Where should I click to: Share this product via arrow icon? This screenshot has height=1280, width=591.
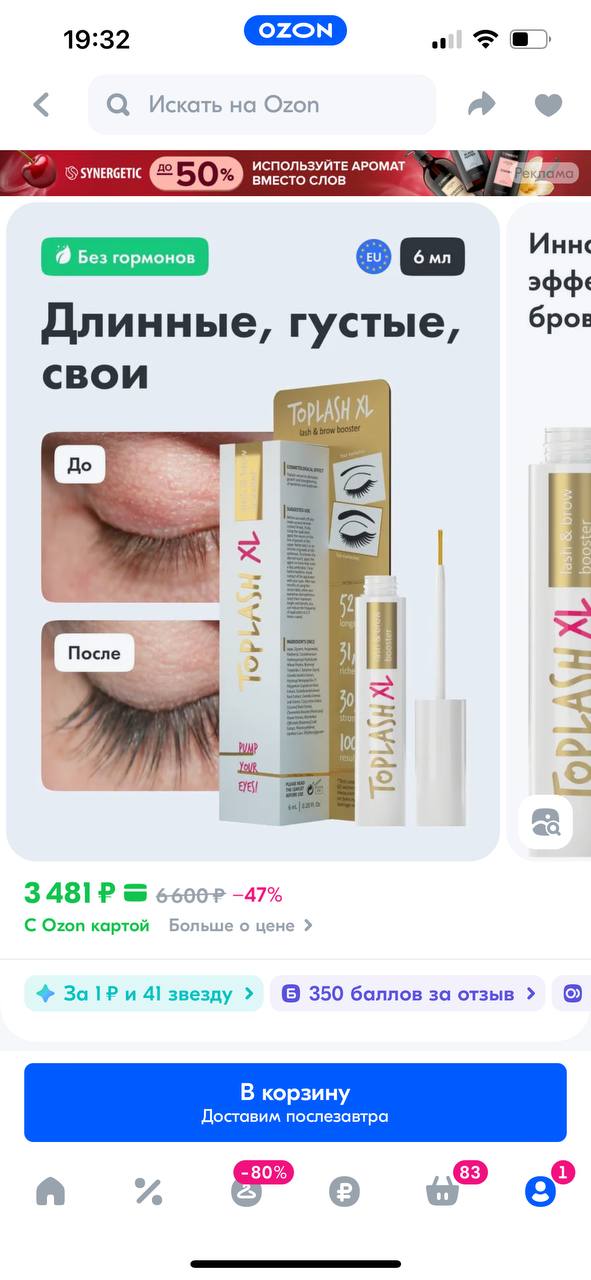click(482, 104)
